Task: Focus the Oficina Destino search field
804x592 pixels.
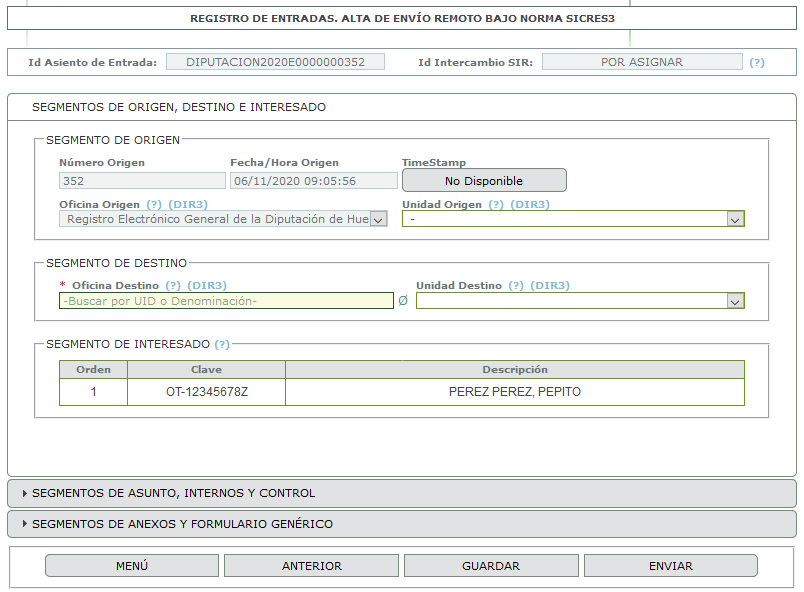Action: tap(226, 301)
